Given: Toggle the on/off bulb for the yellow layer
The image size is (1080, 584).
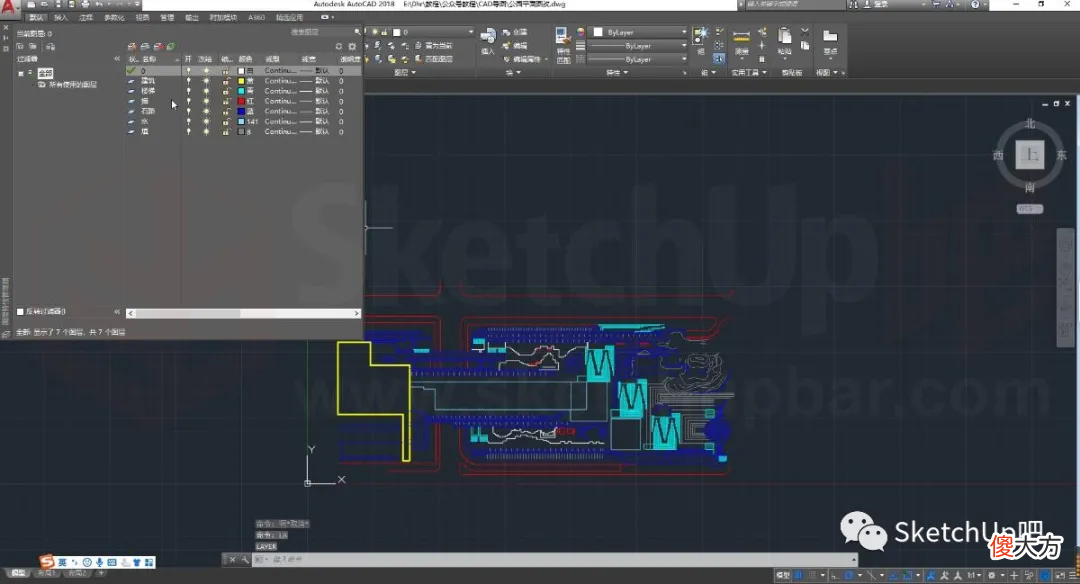Looking at the screenshot, I should (188, 81).
